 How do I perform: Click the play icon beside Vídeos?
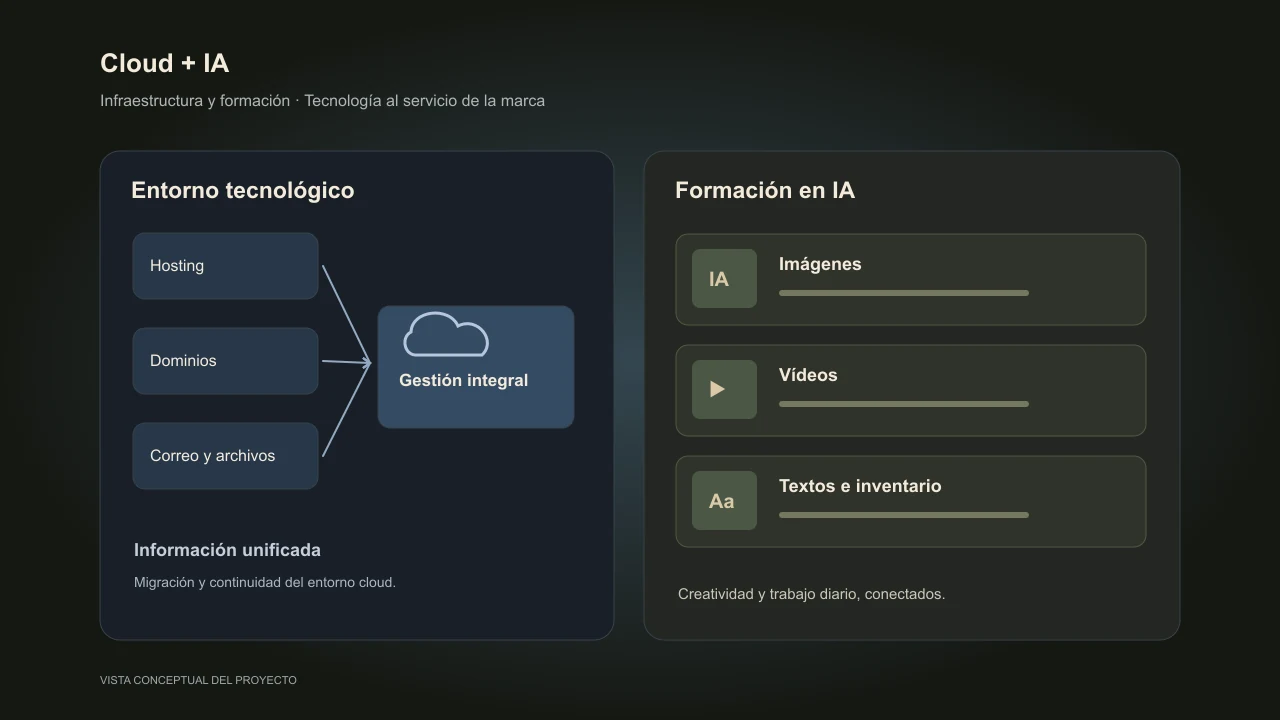[x=724, y=390]
